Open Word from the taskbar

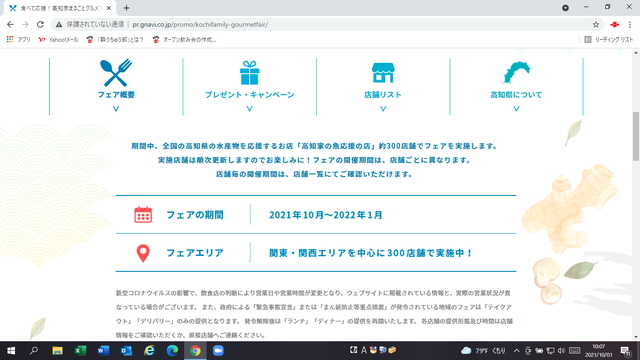coord(103,351)
